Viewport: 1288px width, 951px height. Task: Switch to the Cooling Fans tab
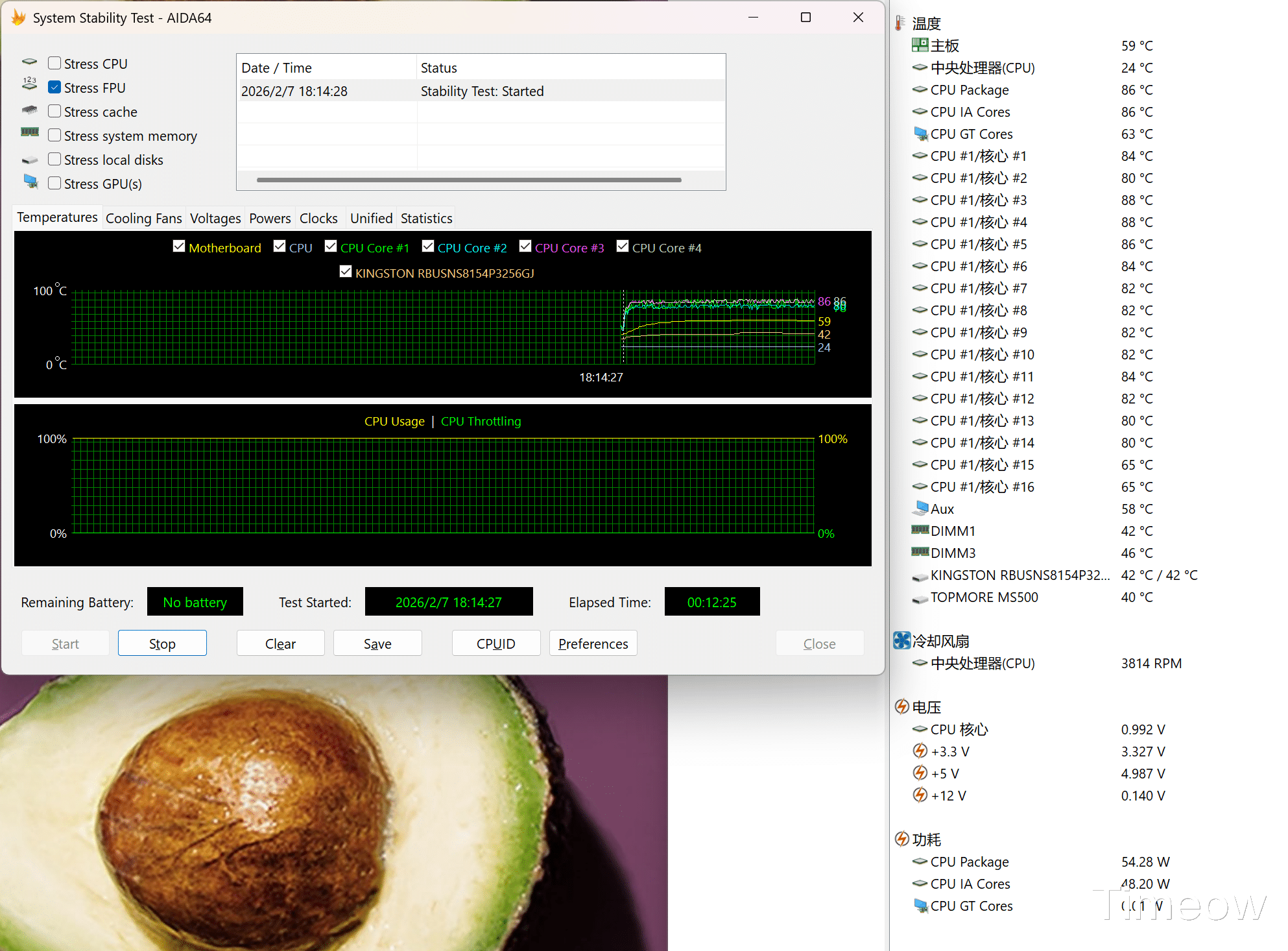143,219
